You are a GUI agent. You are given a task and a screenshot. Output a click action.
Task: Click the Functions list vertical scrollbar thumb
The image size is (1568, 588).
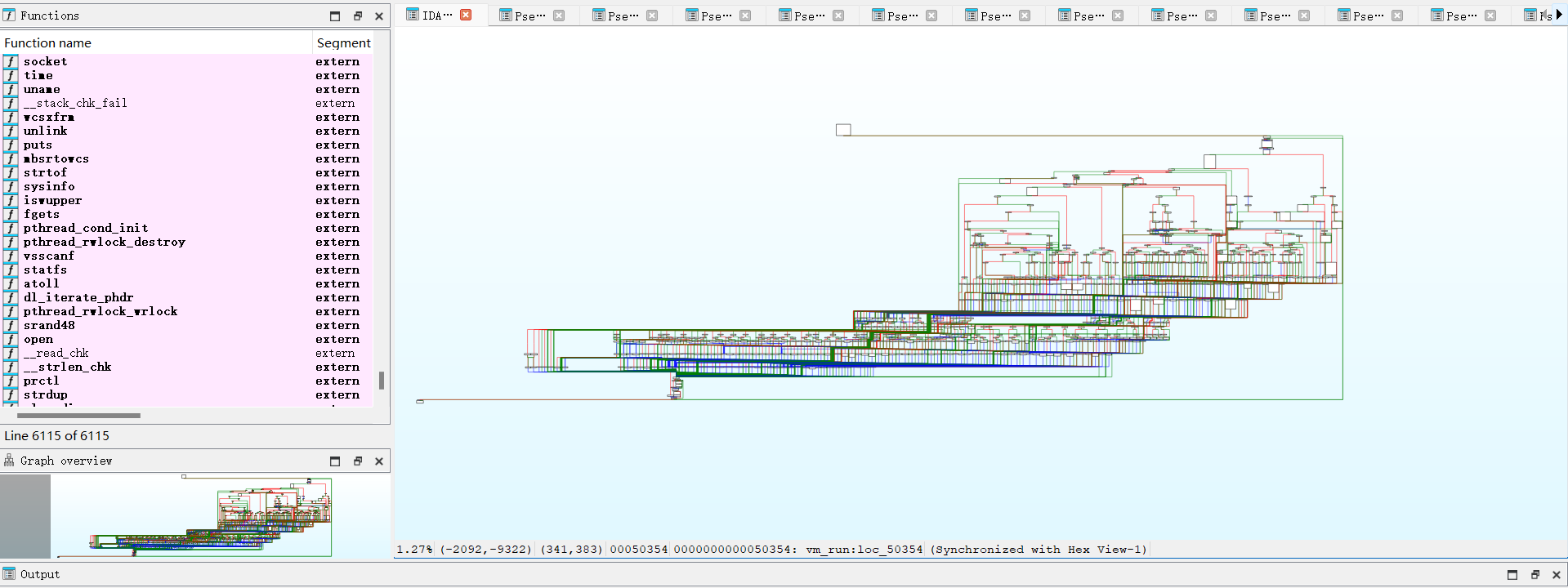[x=382, y=381]
